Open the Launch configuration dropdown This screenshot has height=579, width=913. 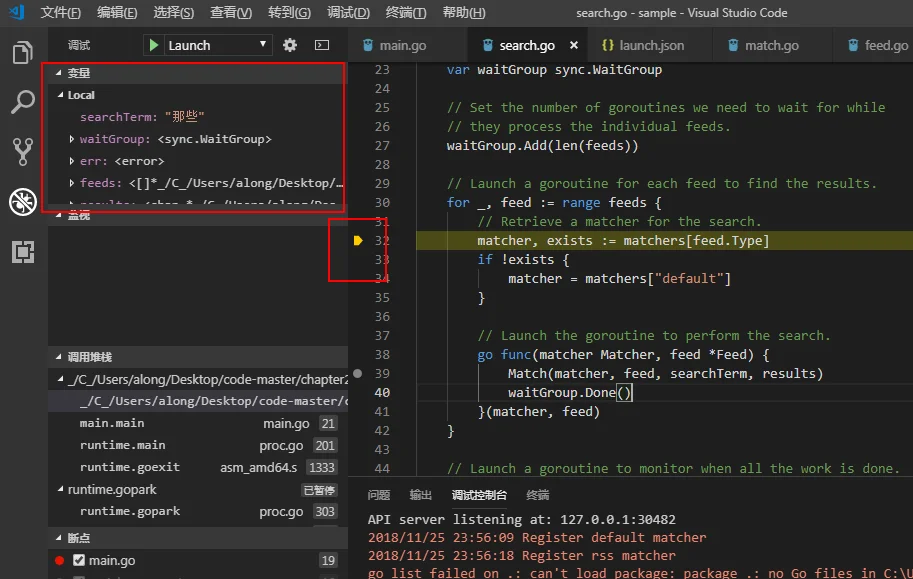tap(218, 45)
